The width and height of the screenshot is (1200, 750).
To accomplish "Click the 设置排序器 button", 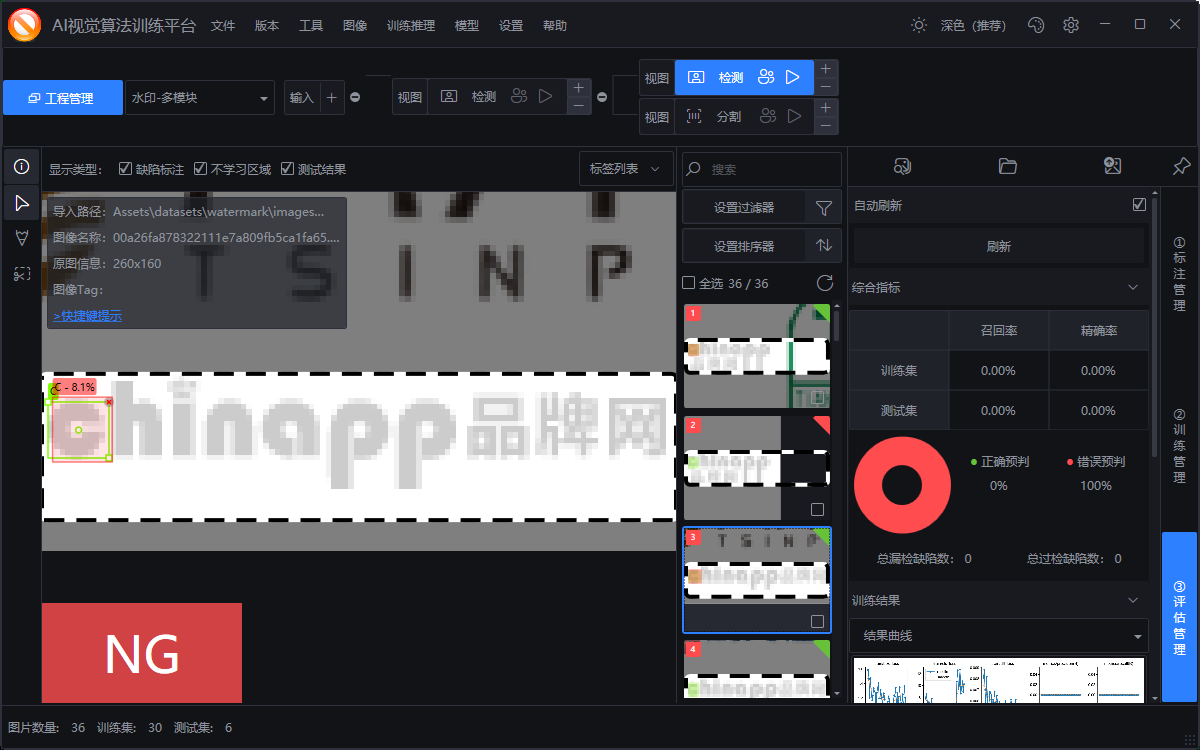I will [744, 245].
